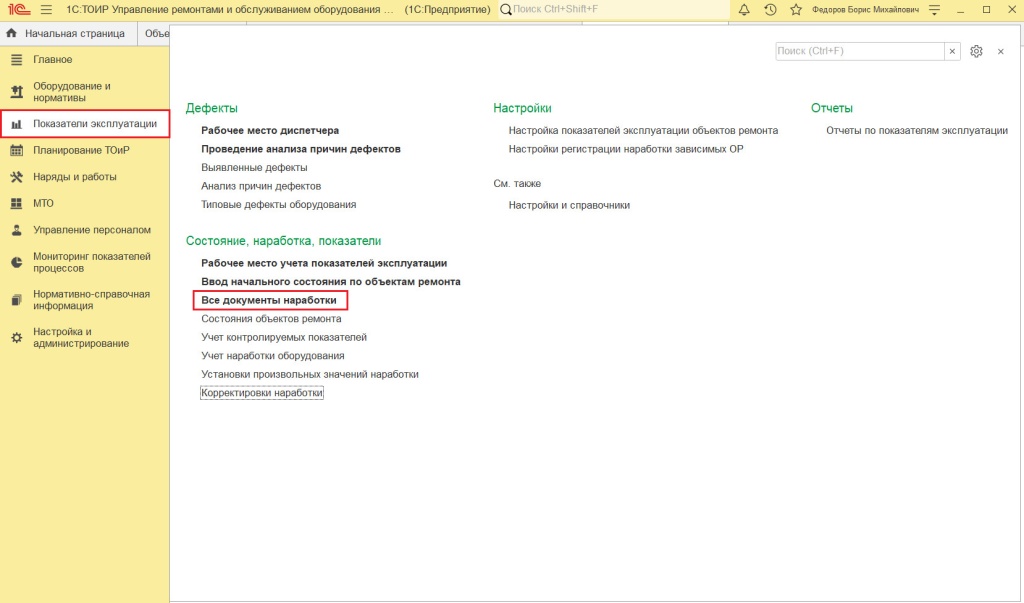The image size is (1024, 603).
Task: Show history clock icon
Action: coord(770,10)
